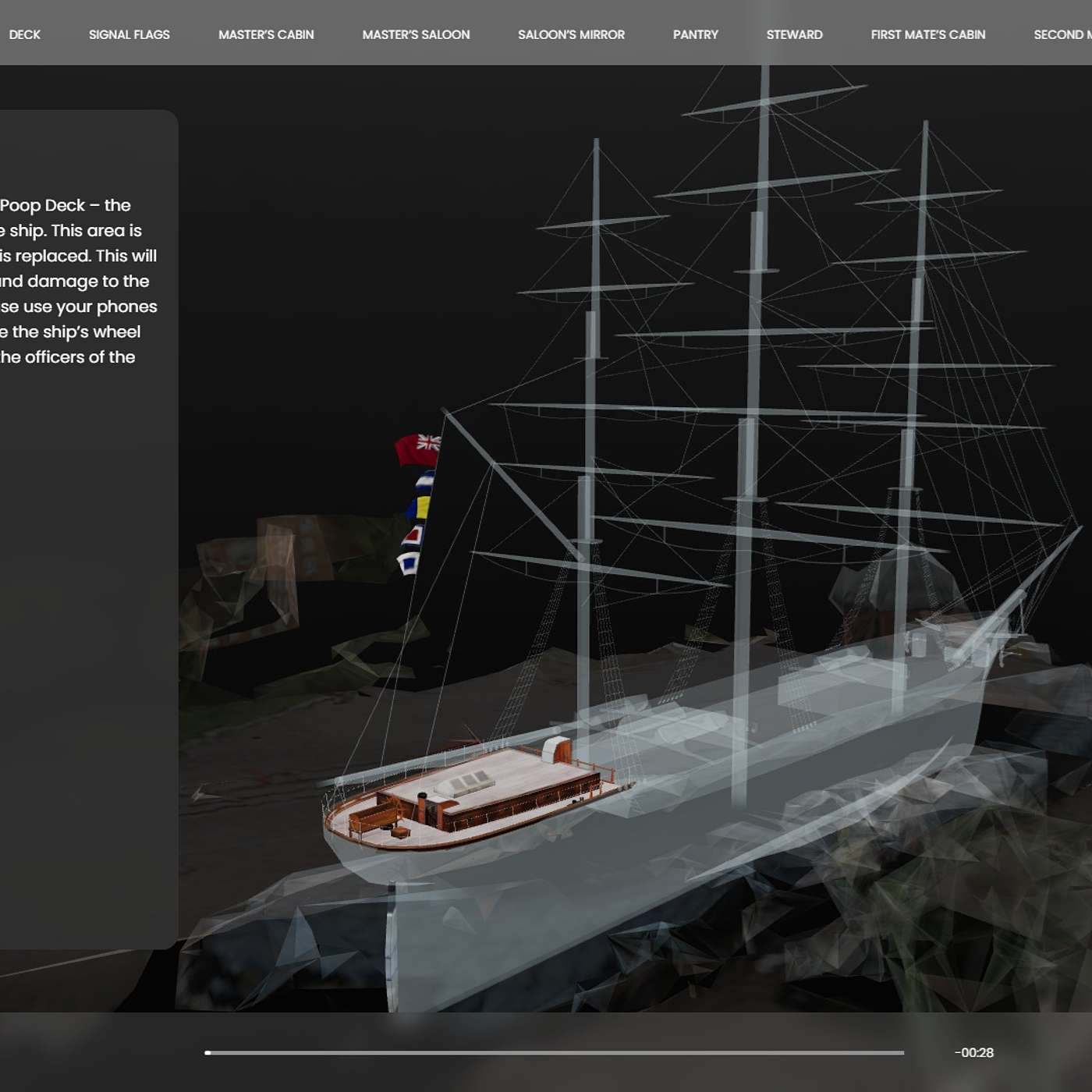The width and height of the screenshot is (1092, 1092).
Task: Click the text 'se use your phones'
Action: [78, 307]
